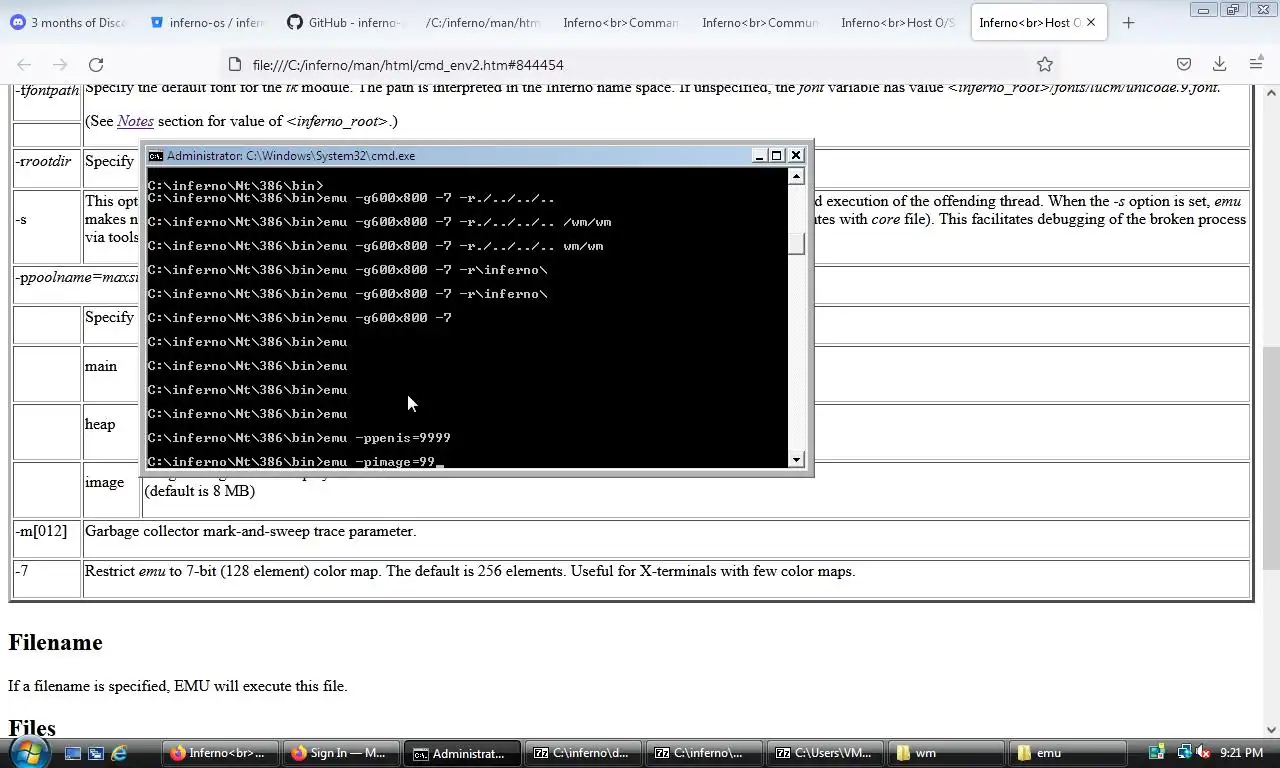Click the cmd window scrollbar thumb

tap(796, 244)
